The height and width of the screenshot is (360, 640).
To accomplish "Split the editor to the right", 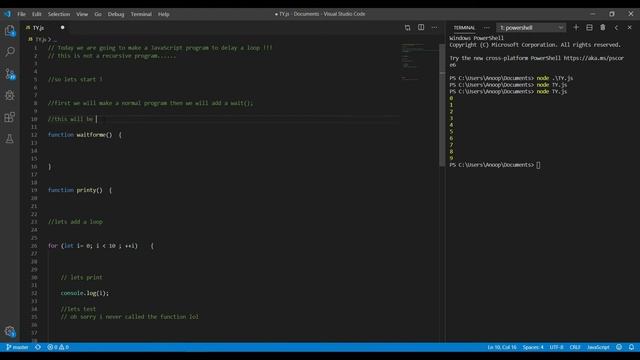I will coord(421,27).
